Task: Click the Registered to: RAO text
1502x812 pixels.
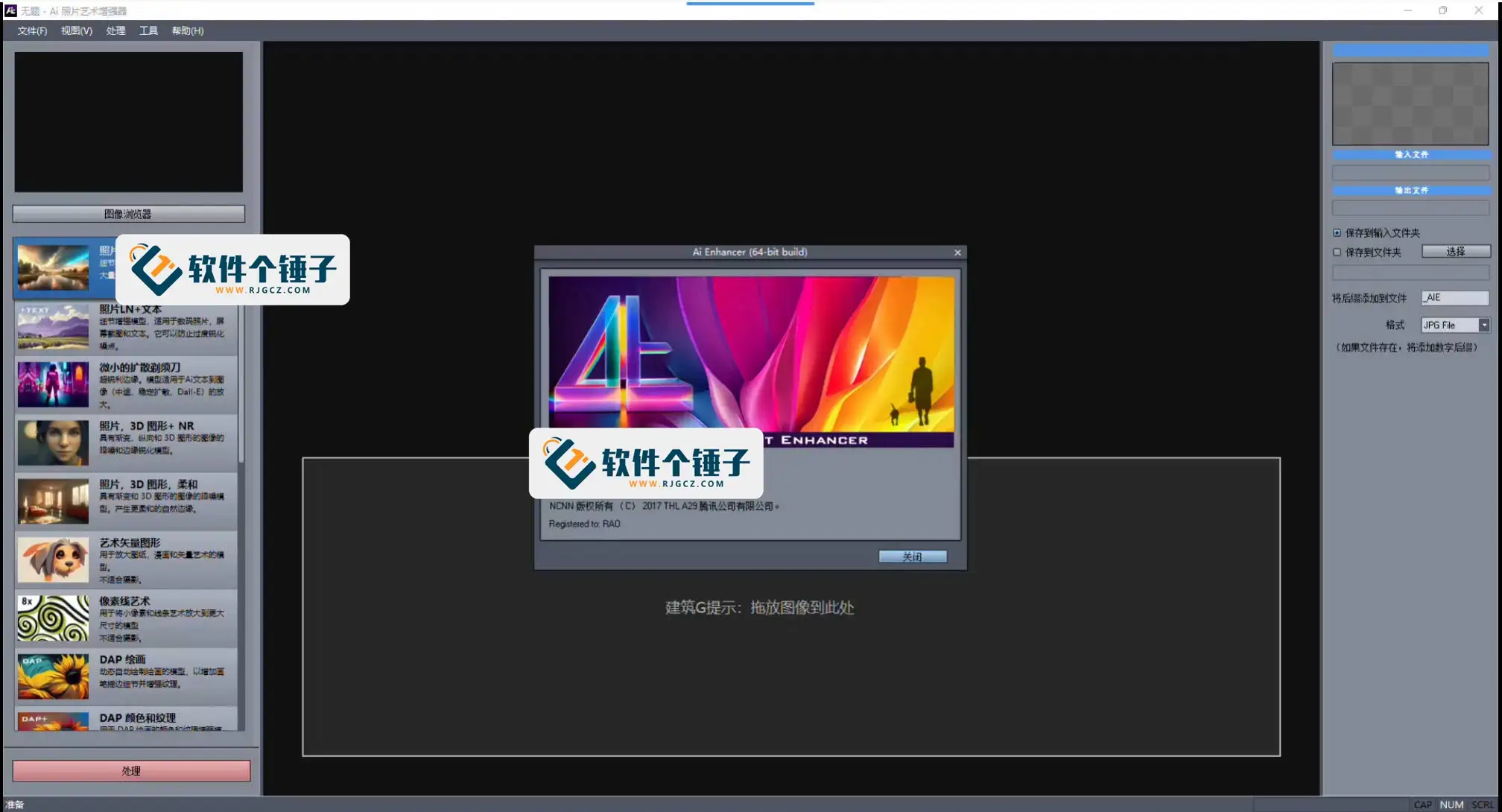Action: click(584, 524)
